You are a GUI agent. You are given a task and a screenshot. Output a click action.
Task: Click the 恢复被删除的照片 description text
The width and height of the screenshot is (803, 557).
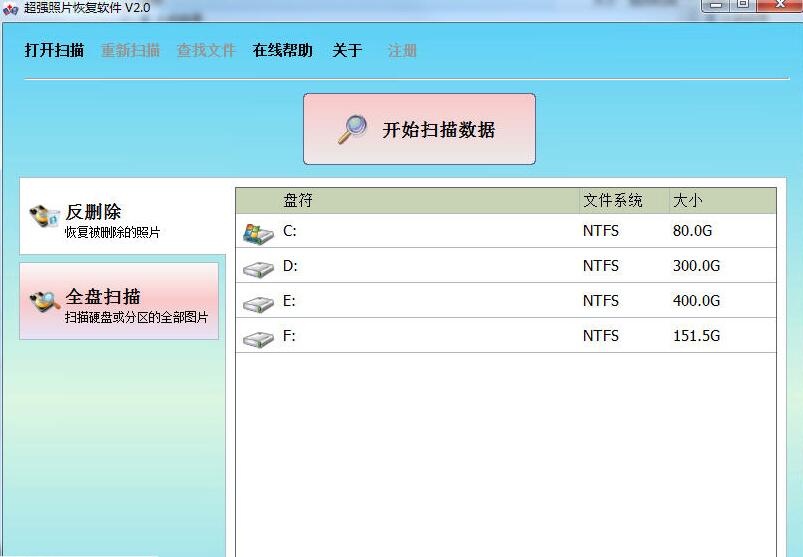click(113, 232)
